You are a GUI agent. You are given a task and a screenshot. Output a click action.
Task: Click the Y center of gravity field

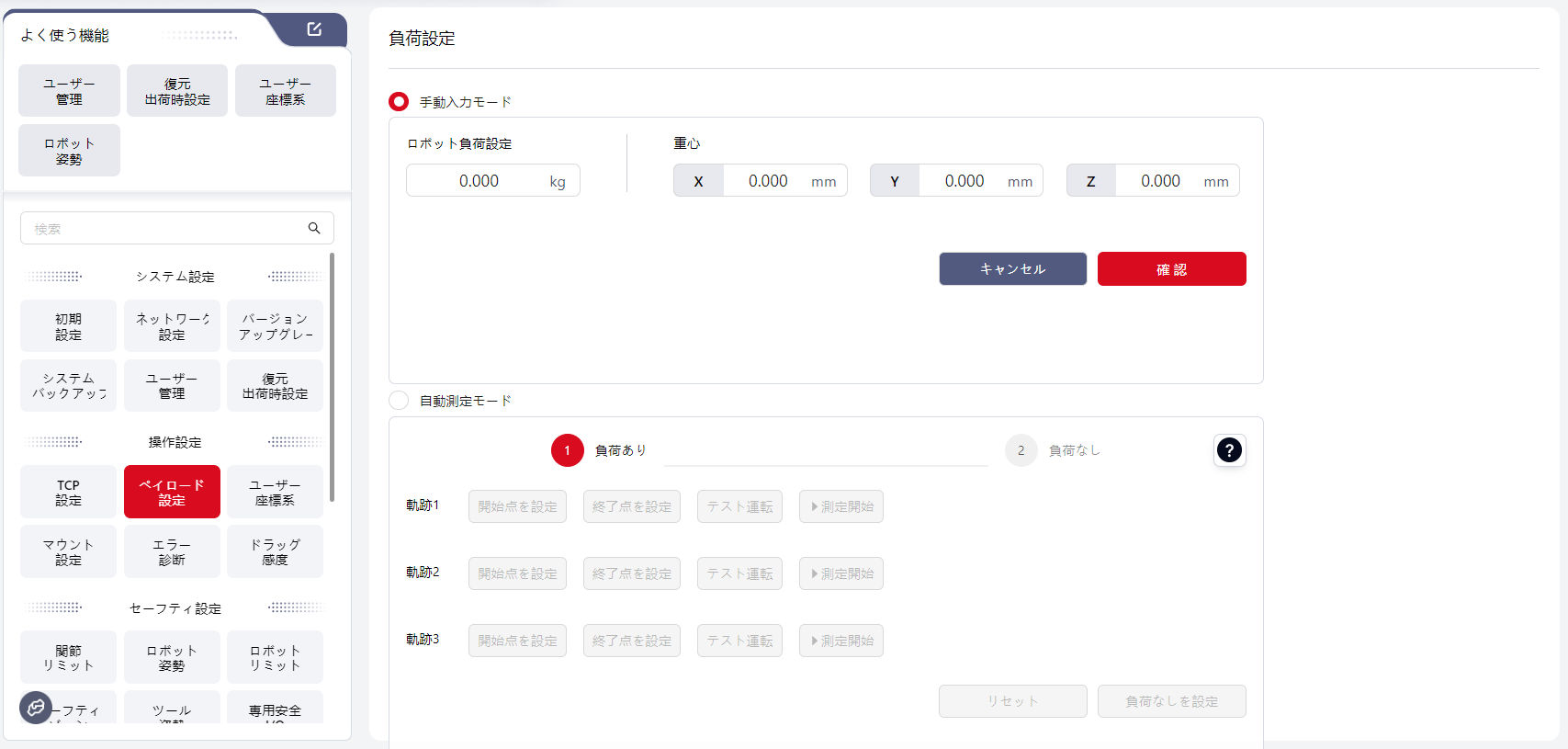click(x=964, y=181)
